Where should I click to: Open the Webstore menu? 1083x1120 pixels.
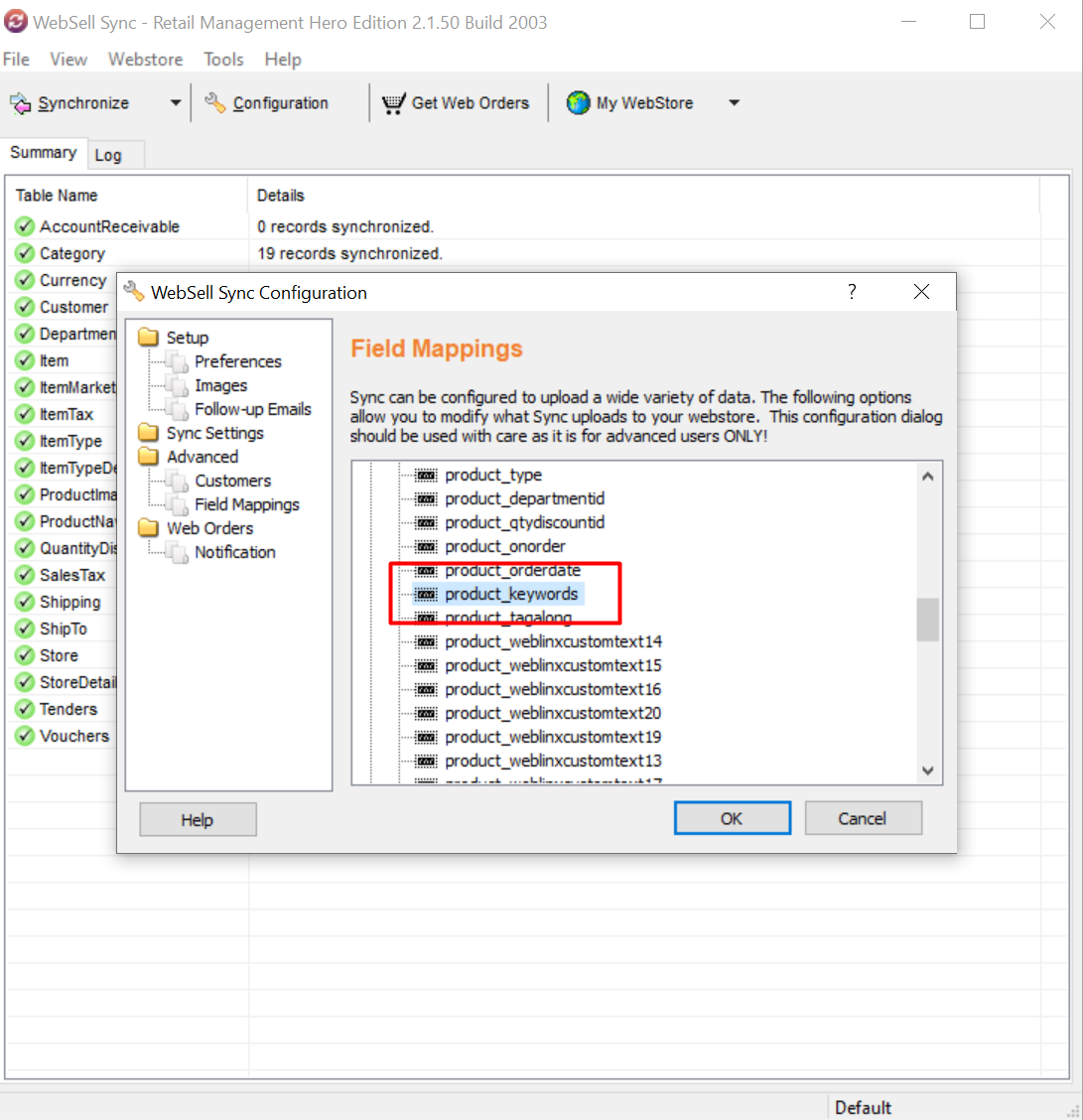tap(146, 60)
